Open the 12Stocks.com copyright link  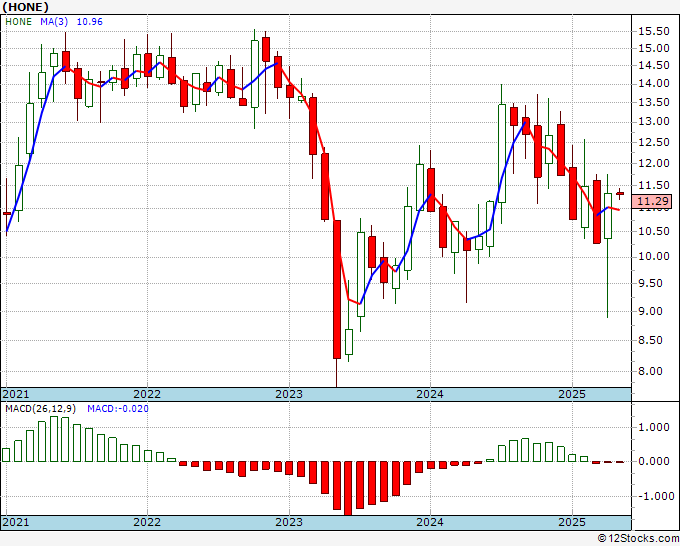pyautogui.click(x=638, y=539)
